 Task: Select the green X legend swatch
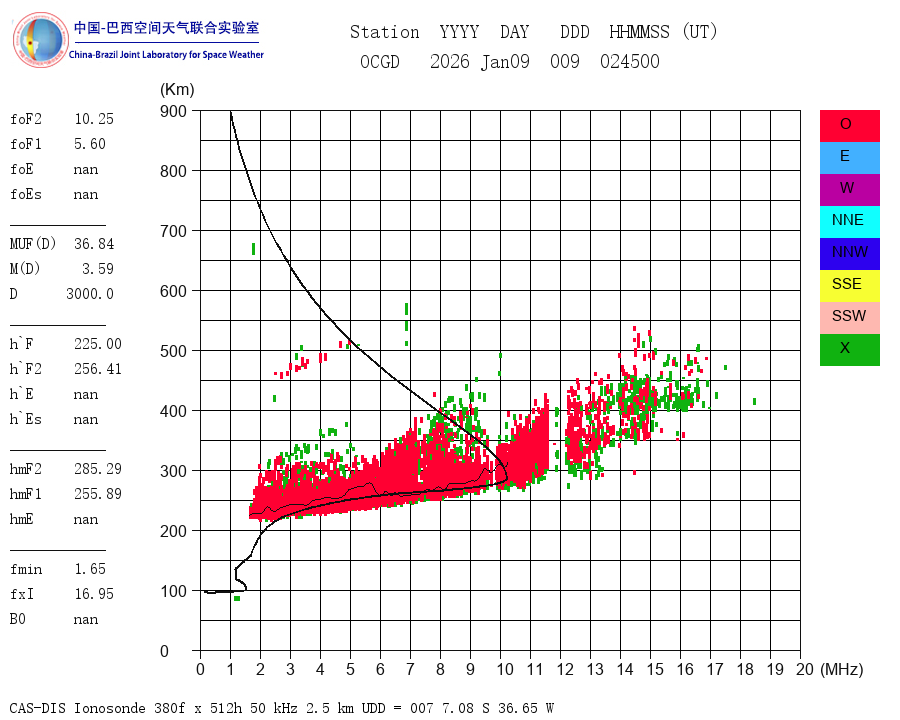tap(849, 350)
